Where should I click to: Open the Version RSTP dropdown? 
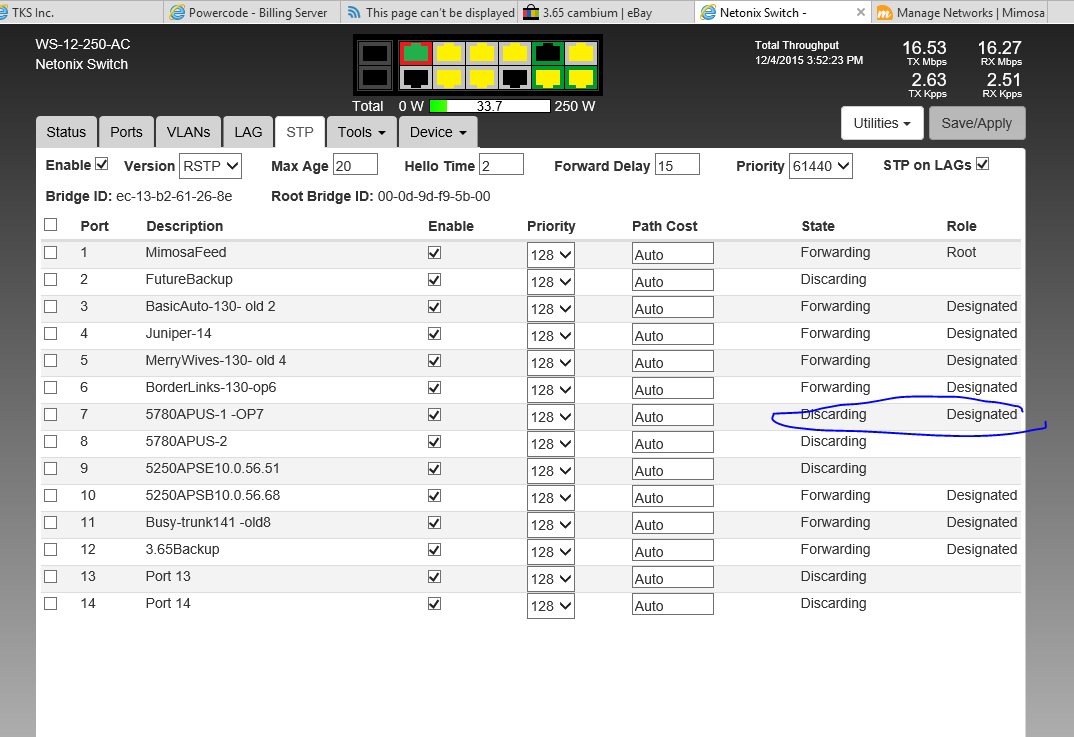pos(210,166)
